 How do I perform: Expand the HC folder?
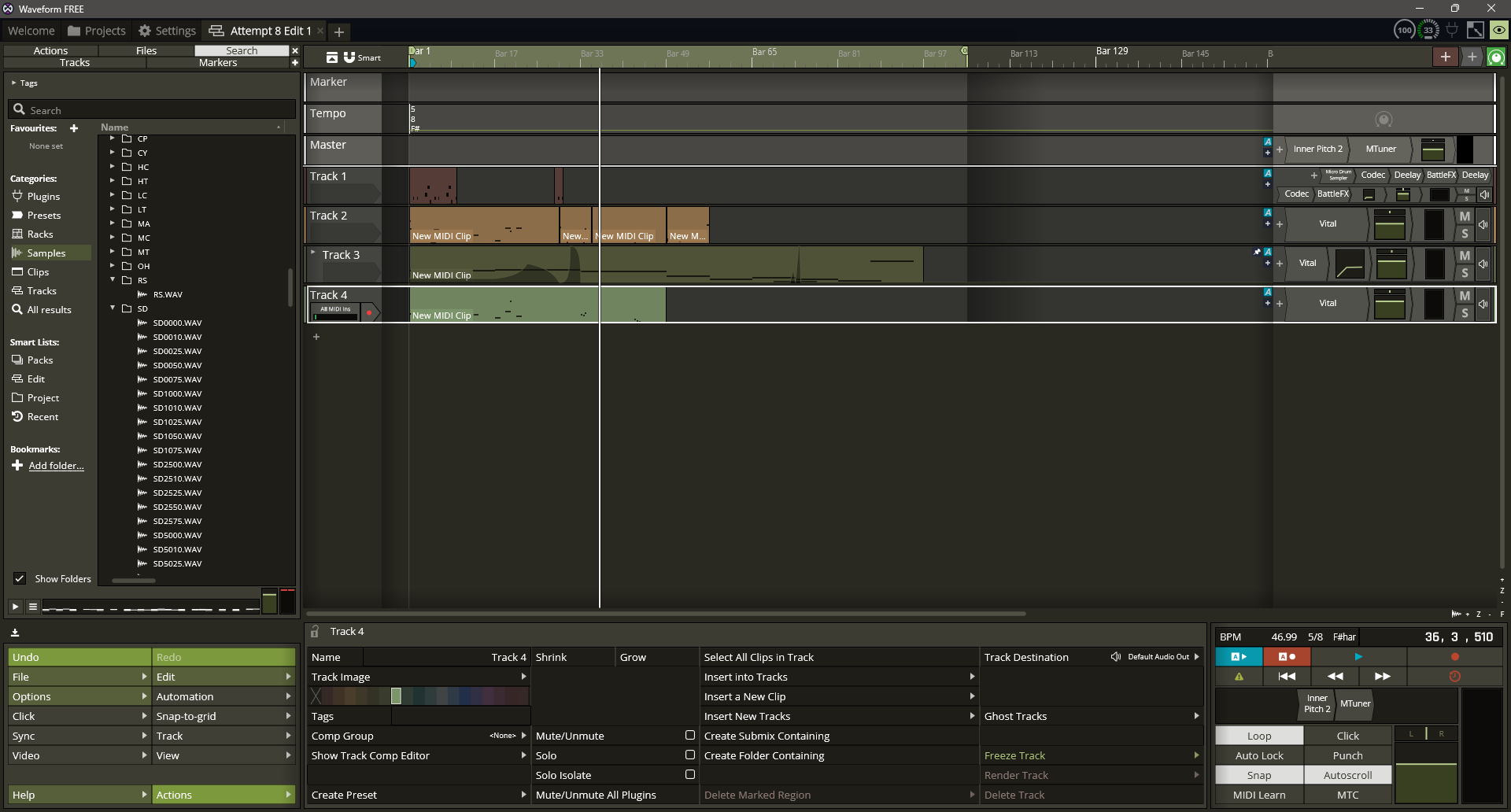[113, 166]
